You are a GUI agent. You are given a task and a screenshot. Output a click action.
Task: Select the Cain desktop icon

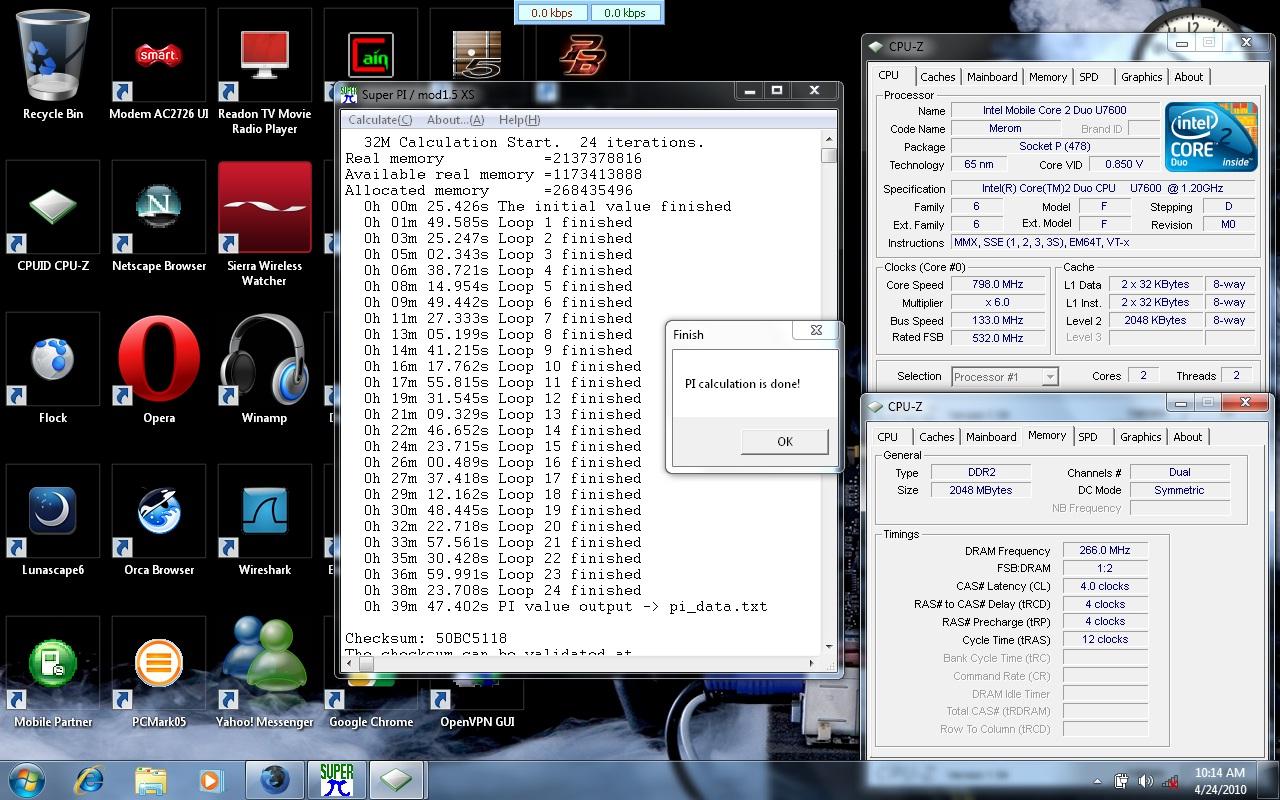[371, 55]
